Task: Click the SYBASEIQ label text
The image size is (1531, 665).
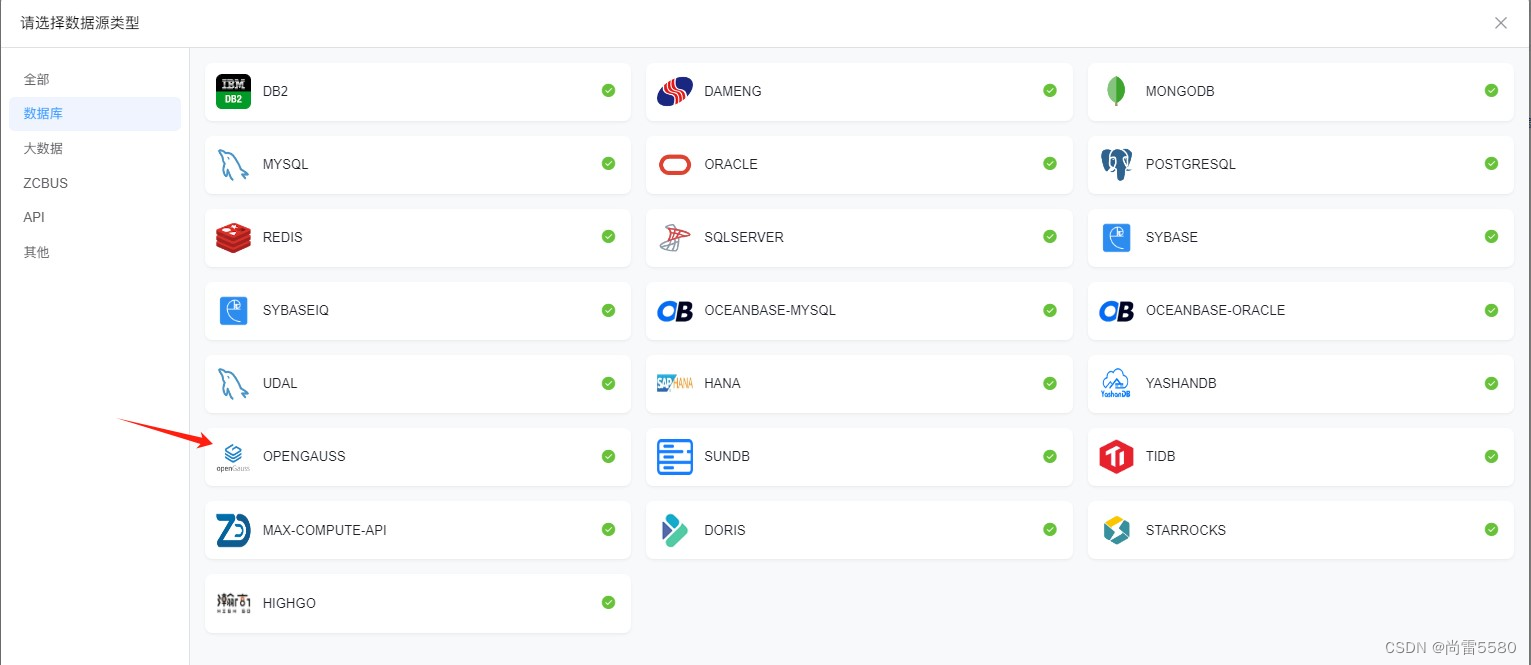Action: (296, 310)
